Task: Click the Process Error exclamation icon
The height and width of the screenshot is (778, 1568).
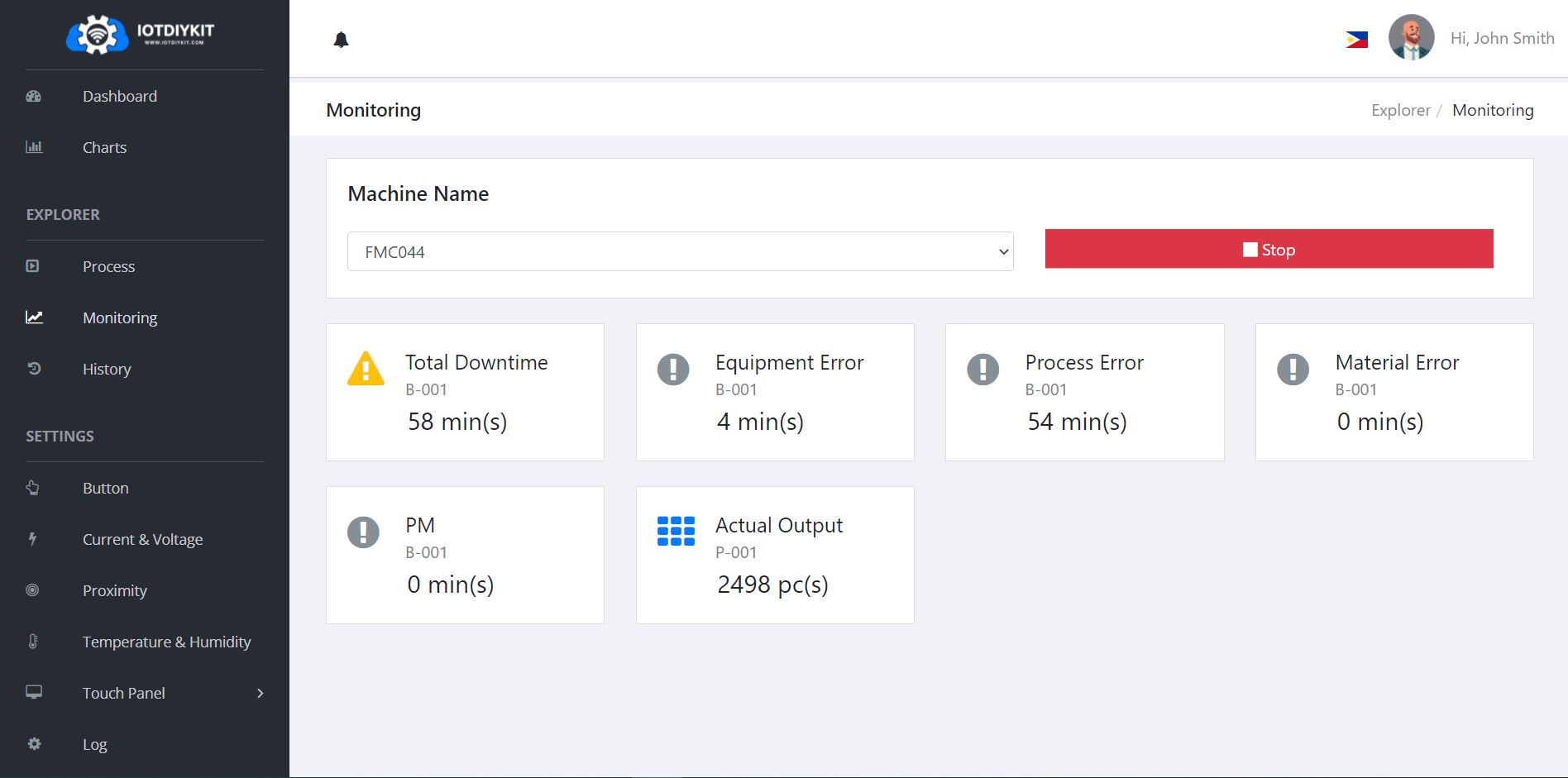Action: [983, 369]
